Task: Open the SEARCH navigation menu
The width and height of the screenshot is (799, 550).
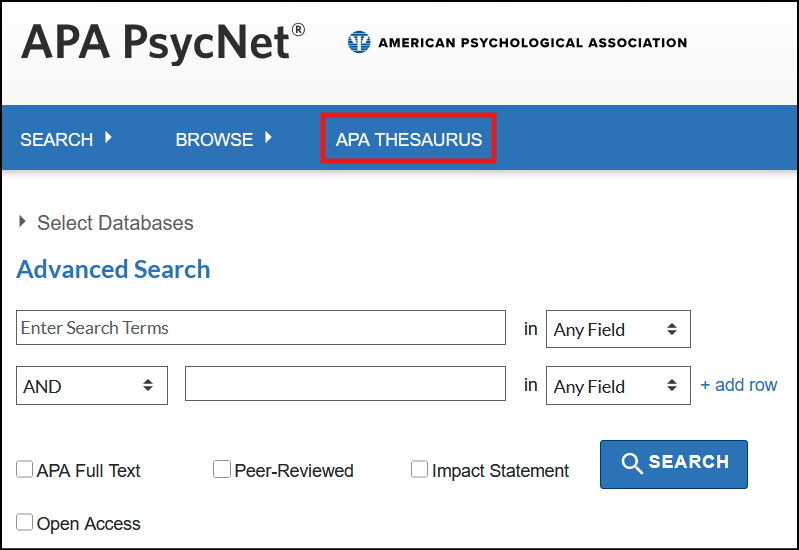Action: (57, 139)
